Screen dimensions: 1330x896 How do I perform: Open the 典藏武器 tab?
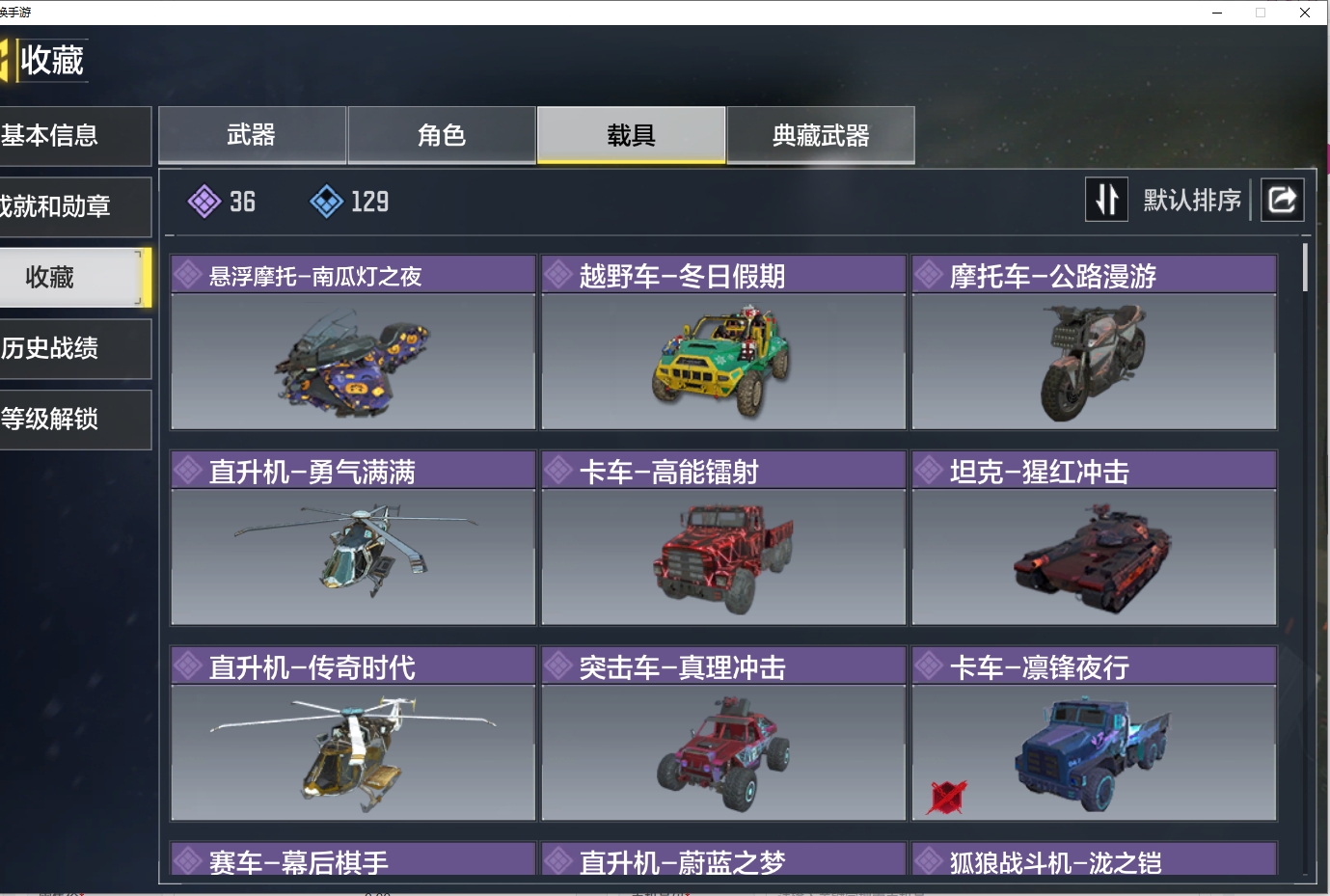tap(821, 135)
